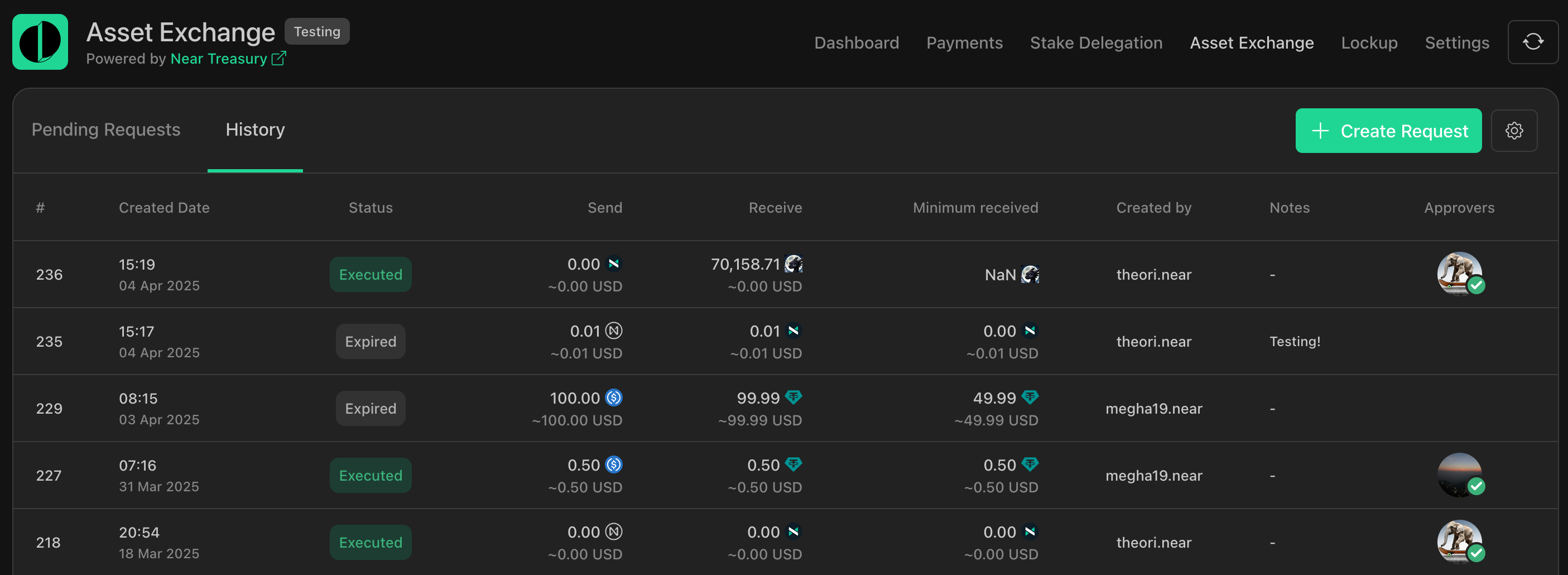Click USDT icon next to 49.99
Screen dimensions: 1568x575
coord(1030,397)
